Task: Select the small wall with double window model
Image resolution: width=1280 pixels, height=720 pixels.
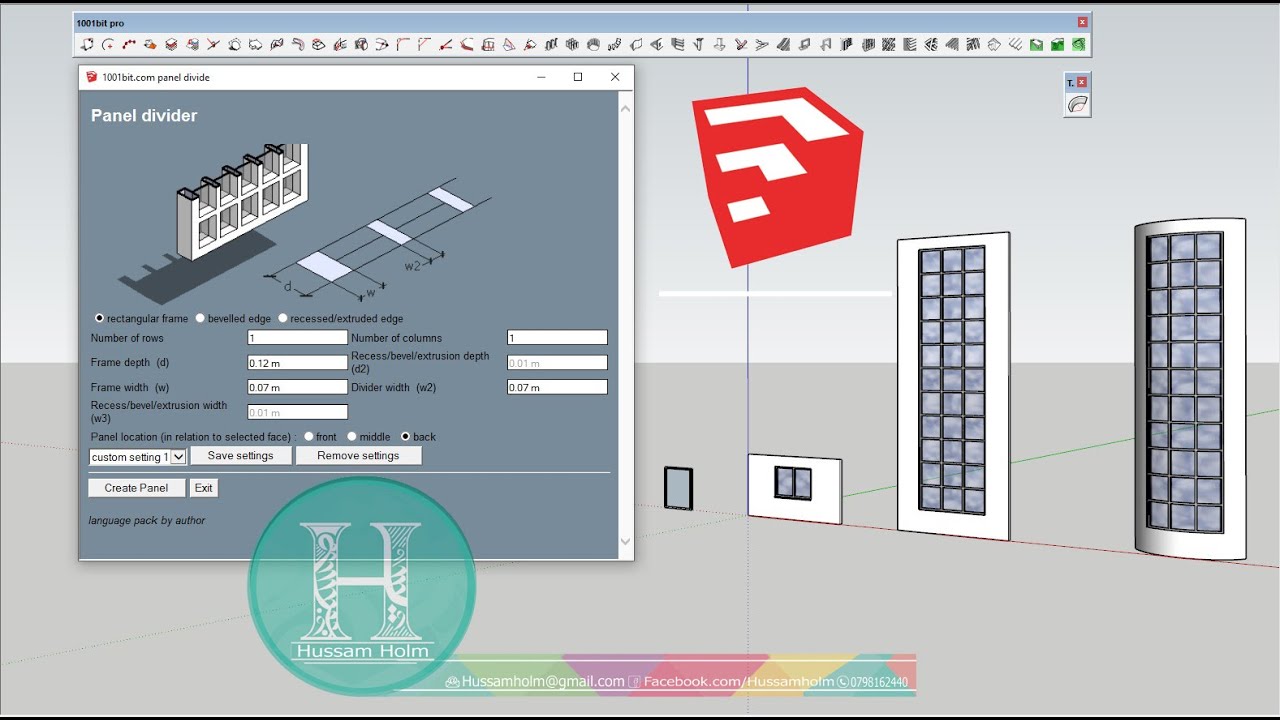Action: click(795, 488)
